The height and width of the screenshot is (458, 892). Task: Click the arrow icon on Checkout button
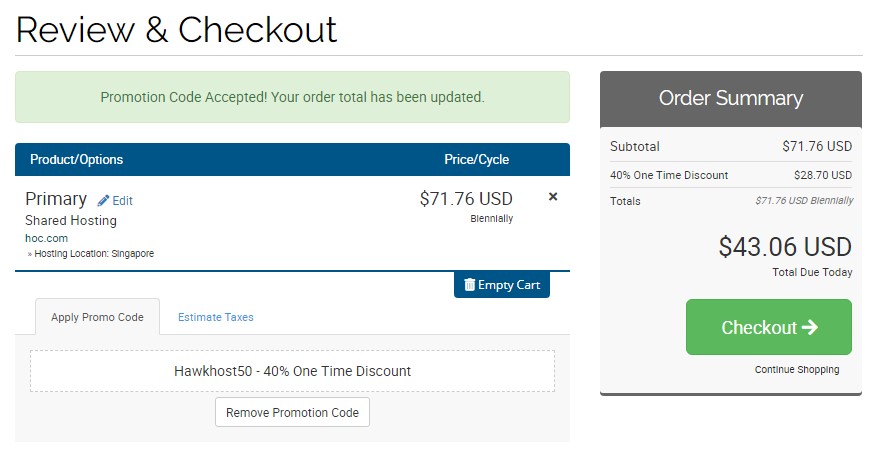point(810,327)
